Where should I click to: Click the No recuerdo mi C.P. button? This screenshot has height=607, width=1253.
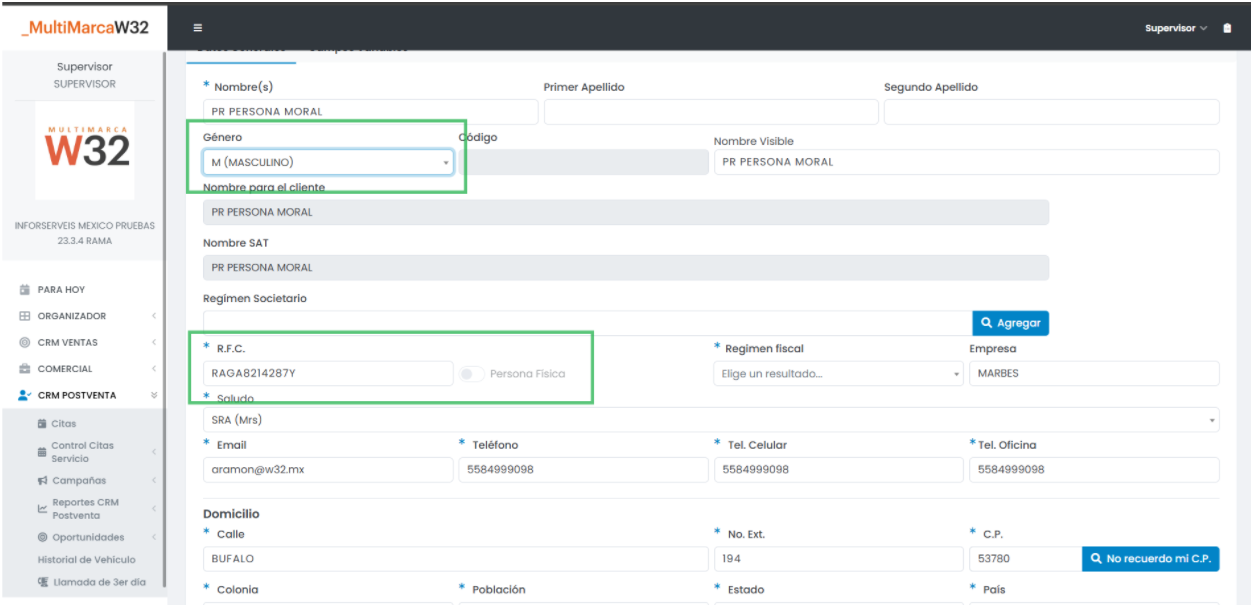[1150, 559]
